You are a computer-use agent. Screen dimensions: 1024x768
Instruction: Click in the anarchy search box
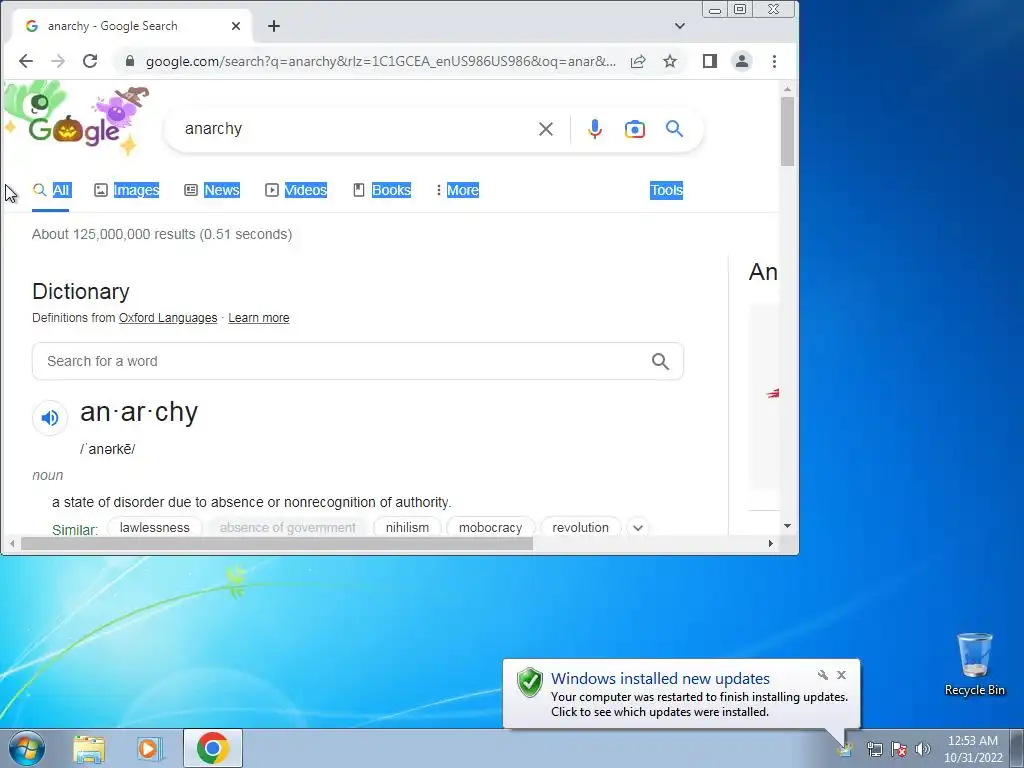pyautogui.click(x=353, y=129)
